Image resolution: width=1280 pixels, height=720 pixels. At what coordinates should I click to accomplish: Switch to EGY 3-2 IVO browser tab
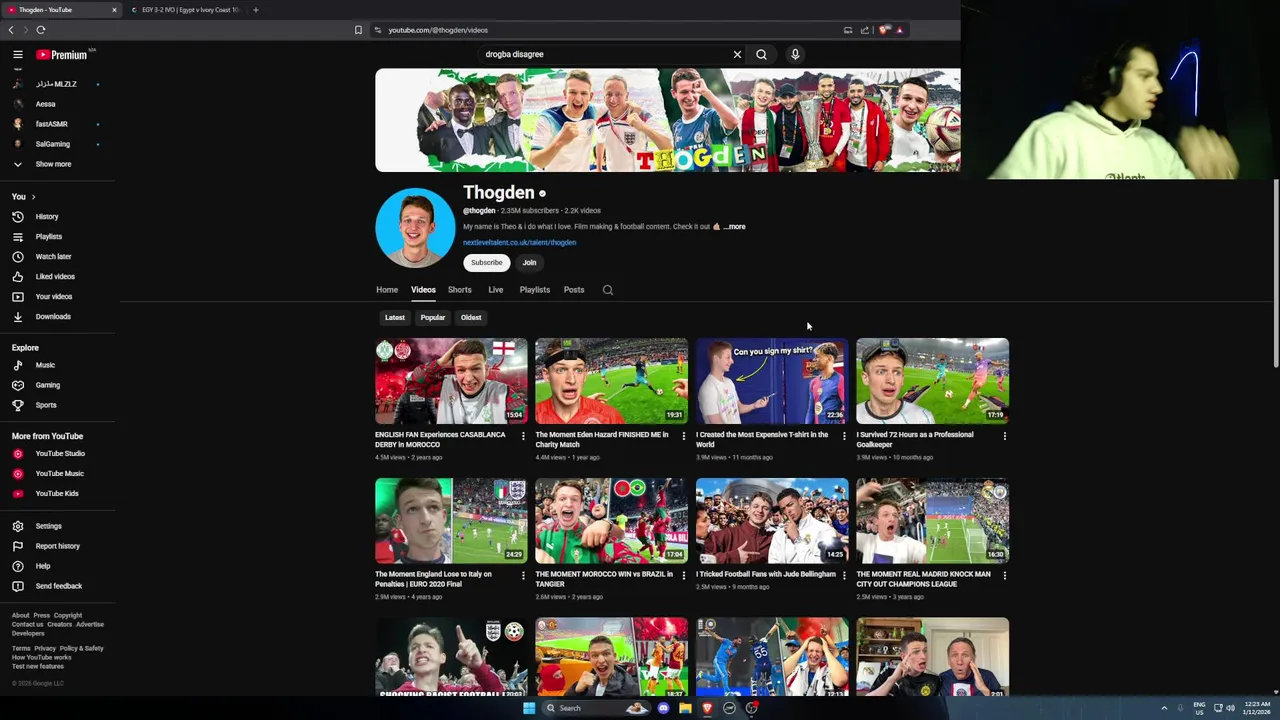click(x=185, y=10)
